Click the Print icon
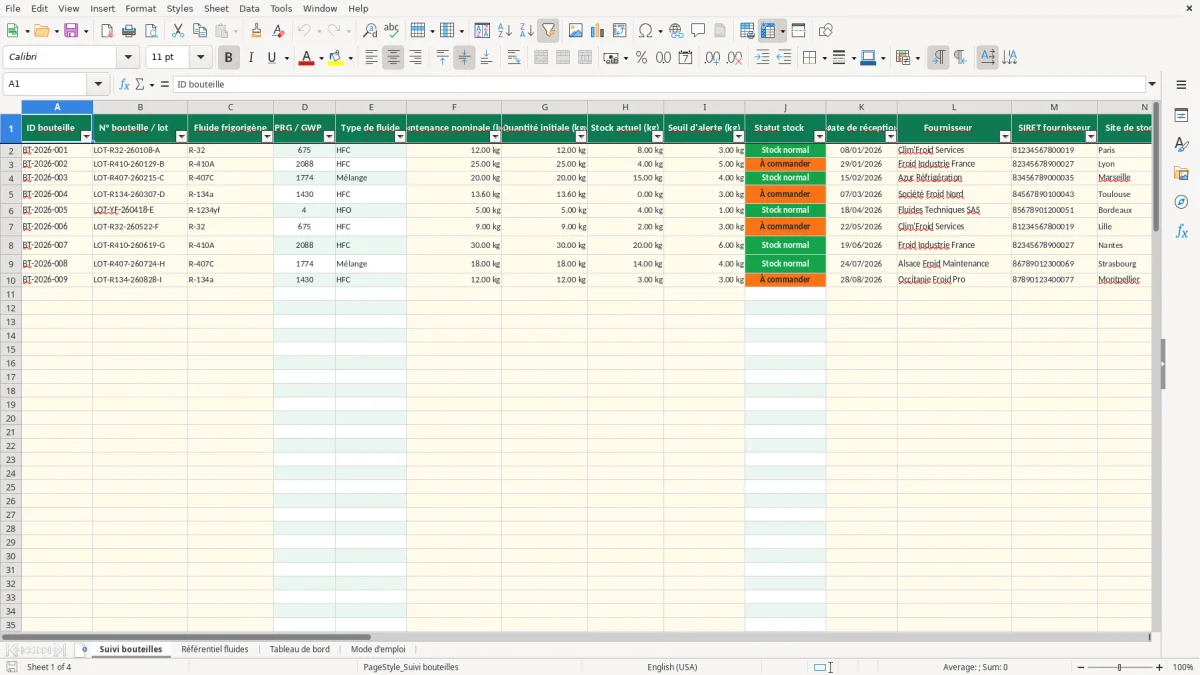The width and height of the screenshot is (1200, 675). (x=129, y=31)
